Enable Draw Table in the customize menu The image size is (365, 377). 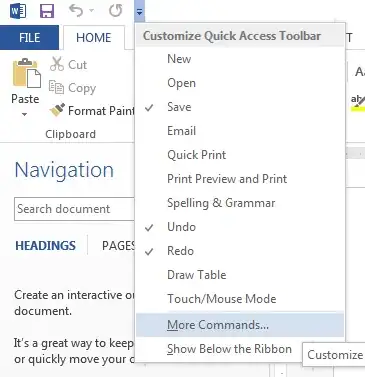tap(240, 275)
